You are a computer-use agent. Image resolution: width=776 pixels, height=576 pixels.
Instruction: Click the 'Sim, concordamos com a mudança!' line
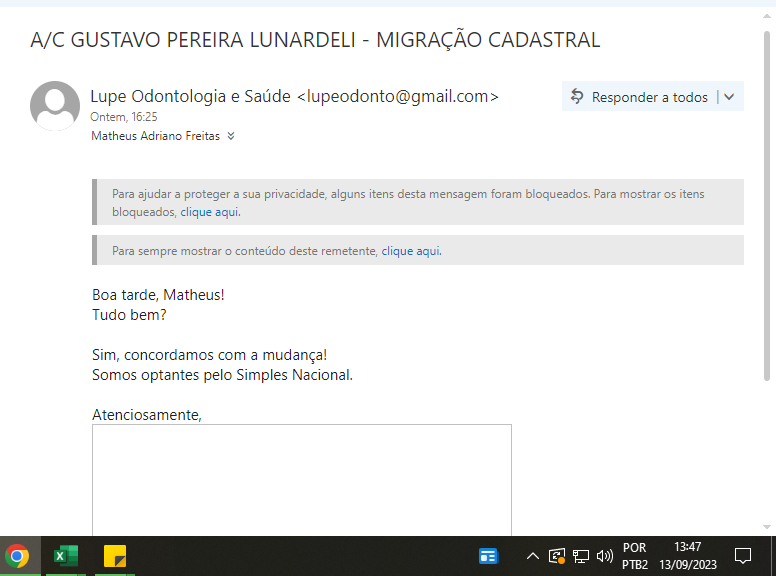(x=209, y=355)
